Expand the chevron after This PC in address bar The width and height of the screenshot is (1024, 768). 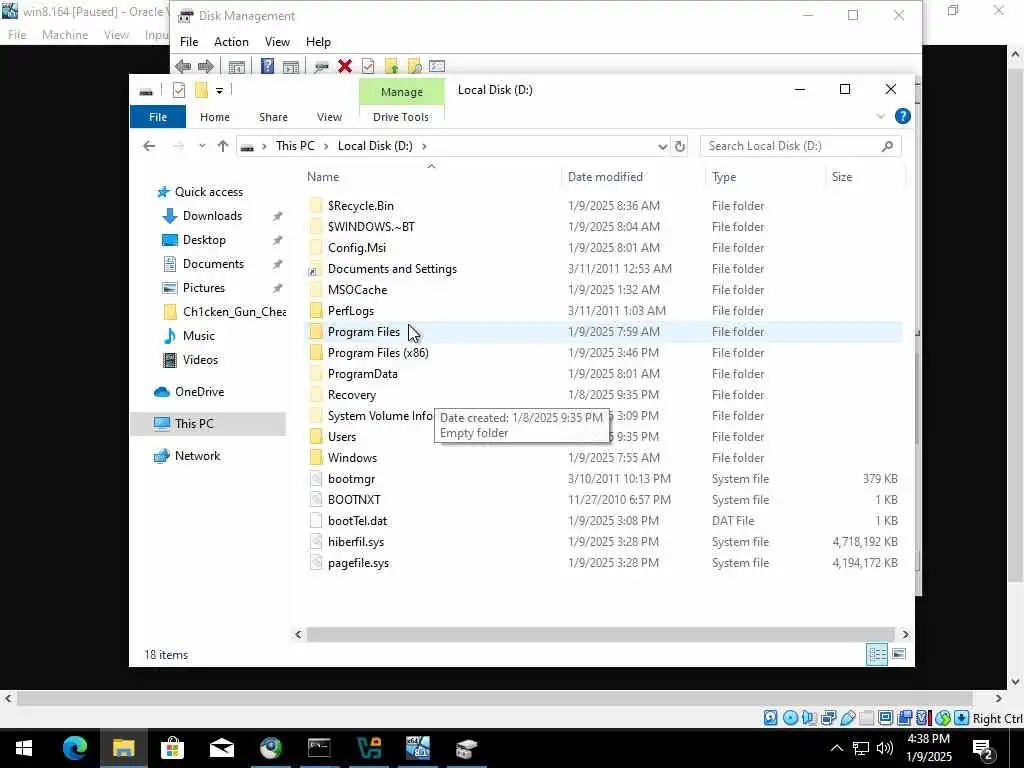[x=326, y=146]
